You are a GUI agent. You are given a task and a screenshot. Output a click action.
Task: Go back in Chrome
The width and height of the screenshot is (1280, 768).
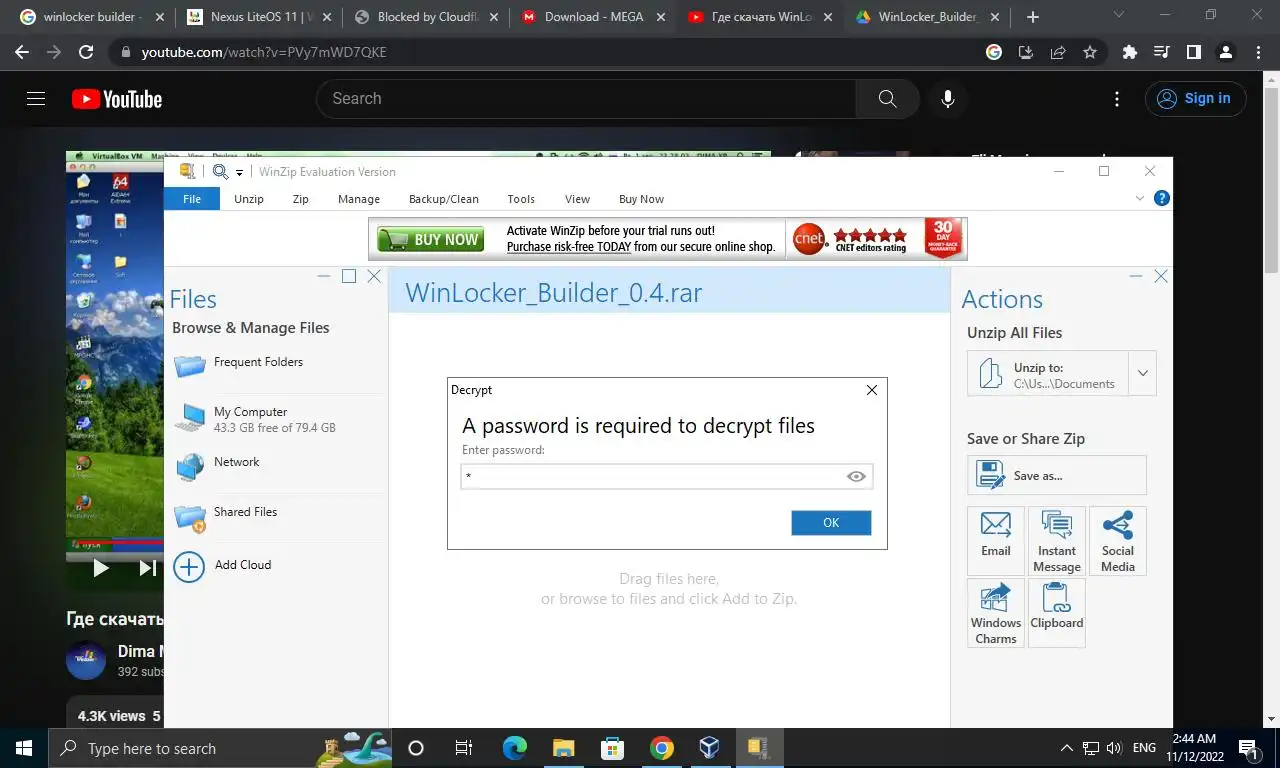pyautogui.click(x=22, y=52)
